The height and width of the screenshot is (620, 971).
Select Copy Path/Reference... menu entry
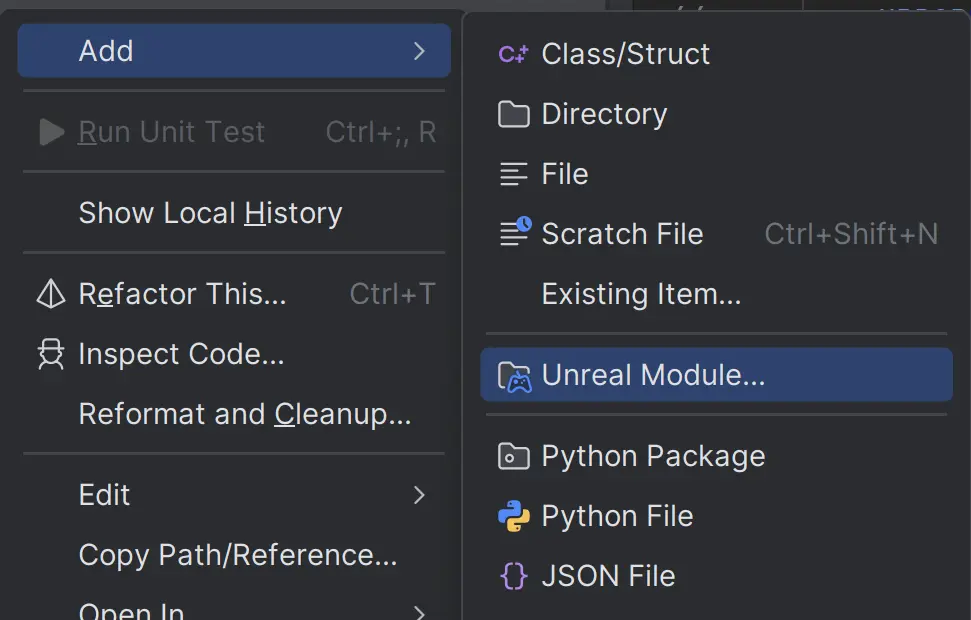coord(238,555)
